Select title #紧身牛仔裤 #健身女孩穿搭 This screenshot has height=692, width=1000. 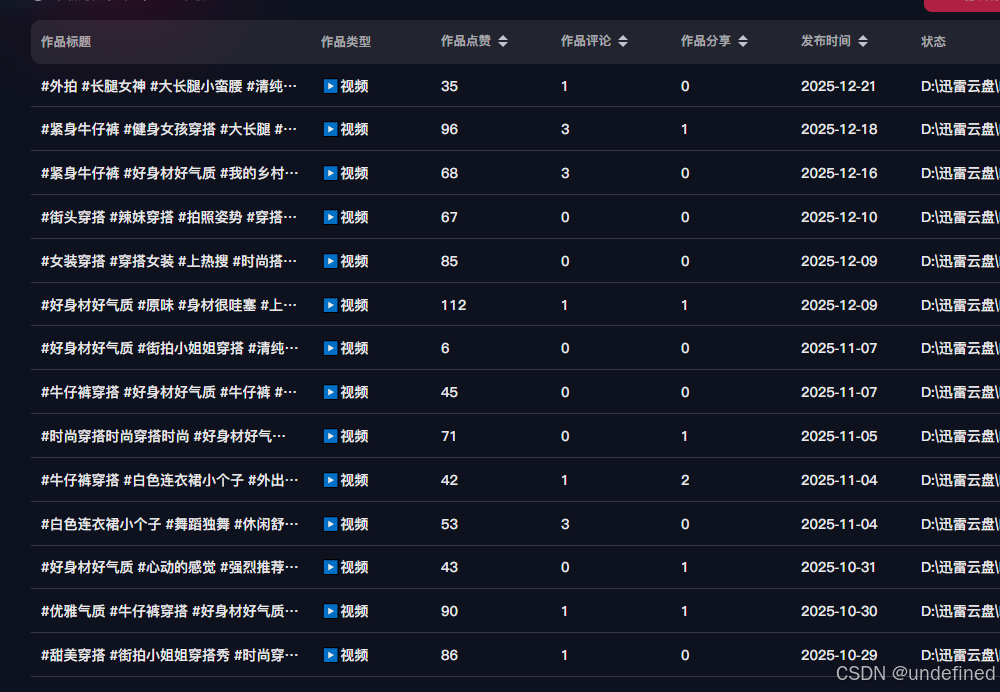coord(169,129)
